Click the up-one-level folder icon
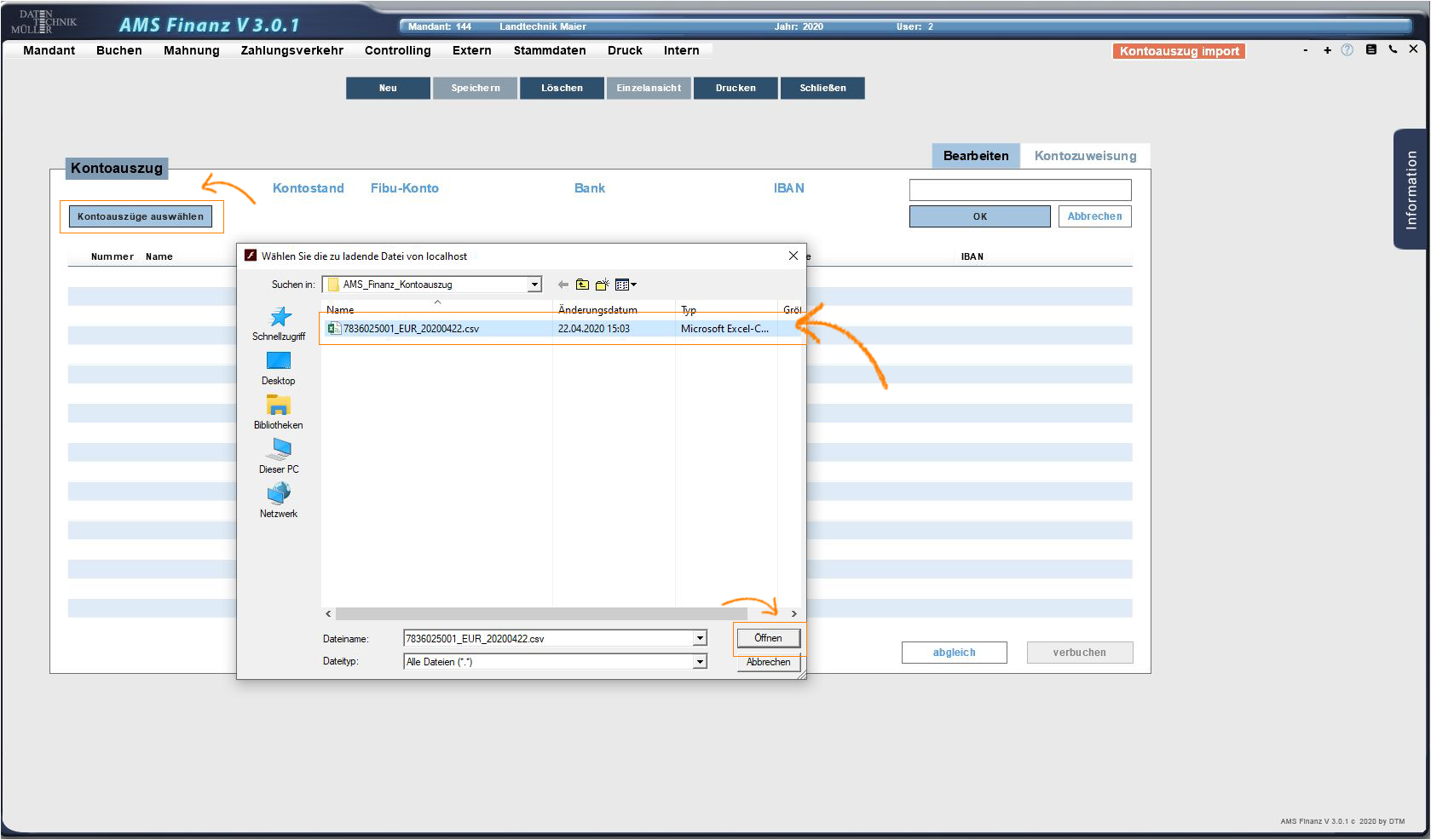 tap(582, 285)
